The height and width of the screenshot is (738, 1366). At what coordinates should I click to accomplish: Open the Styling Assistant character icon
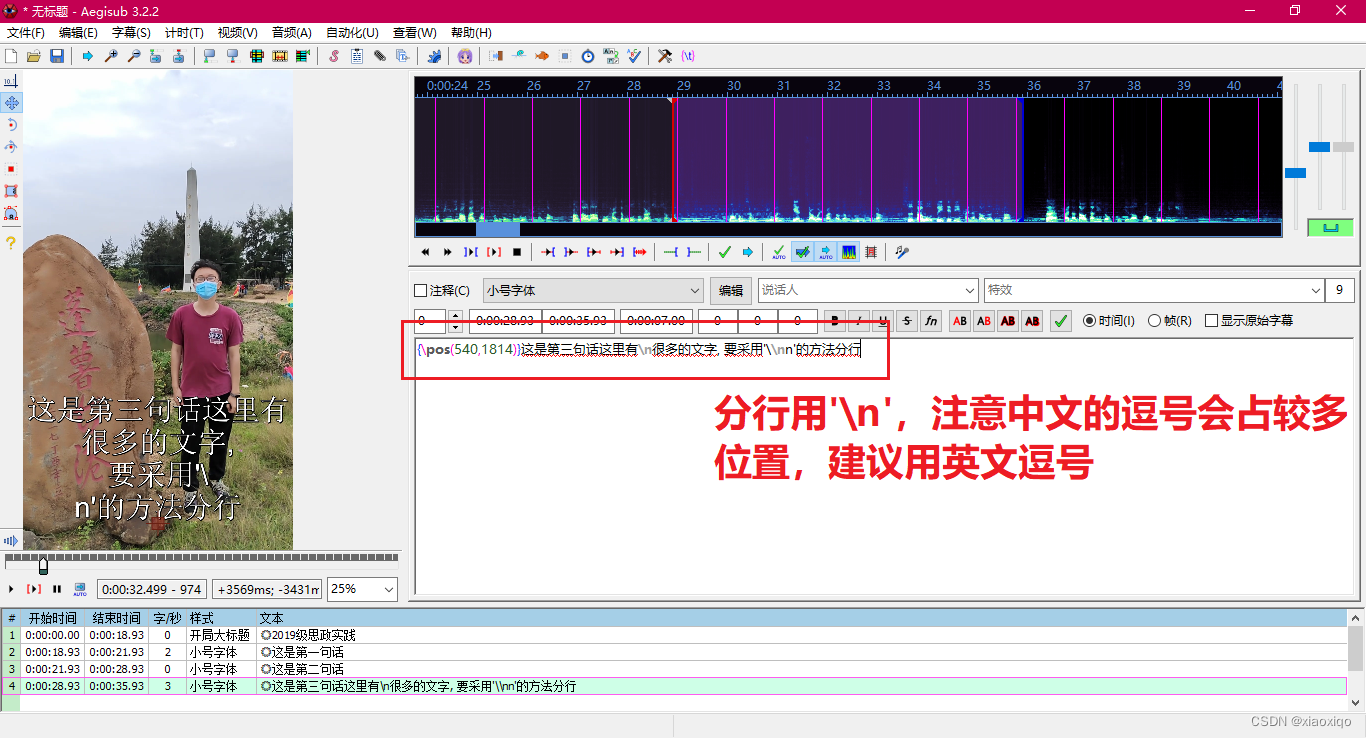466,56
